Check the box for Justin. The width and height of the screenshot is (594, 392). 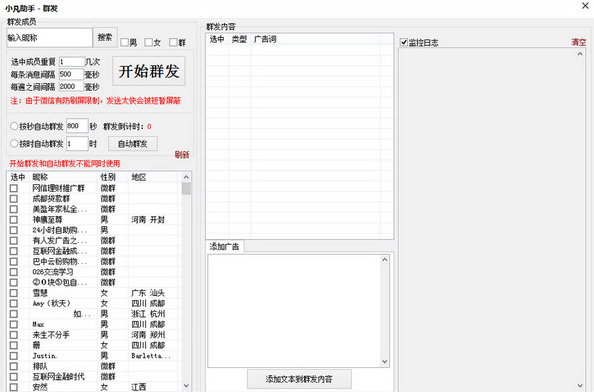tap(14, 356)
